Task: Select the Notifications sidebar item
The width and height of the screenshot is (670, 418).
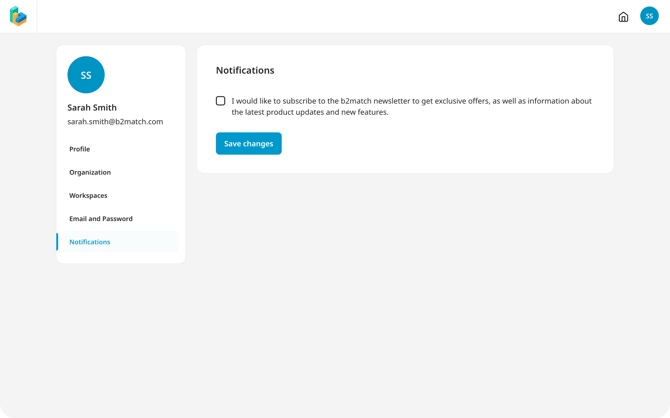Action: [x=90, y=242]
